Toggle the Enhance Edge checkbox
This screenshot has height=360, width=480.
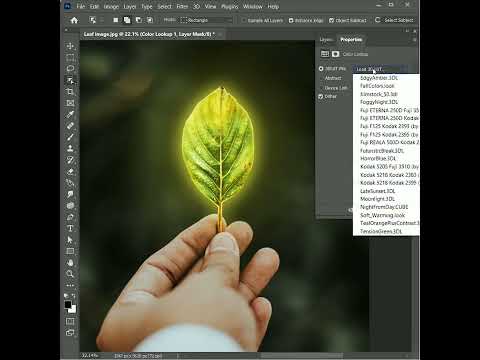[291, 20]
